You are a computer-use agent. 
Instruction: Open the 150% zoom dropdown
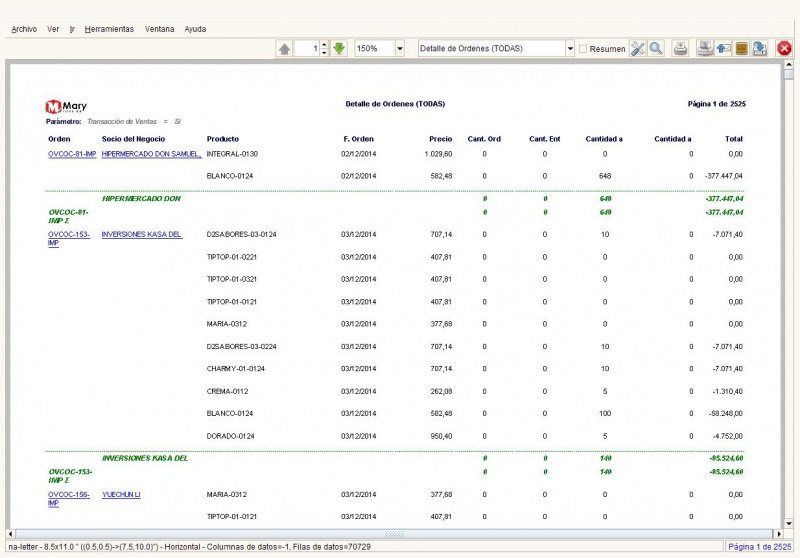point(400,49)
